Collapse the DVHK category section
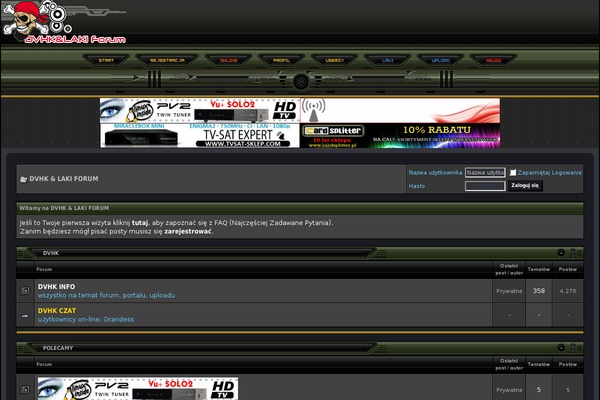 tap(562, 253)
